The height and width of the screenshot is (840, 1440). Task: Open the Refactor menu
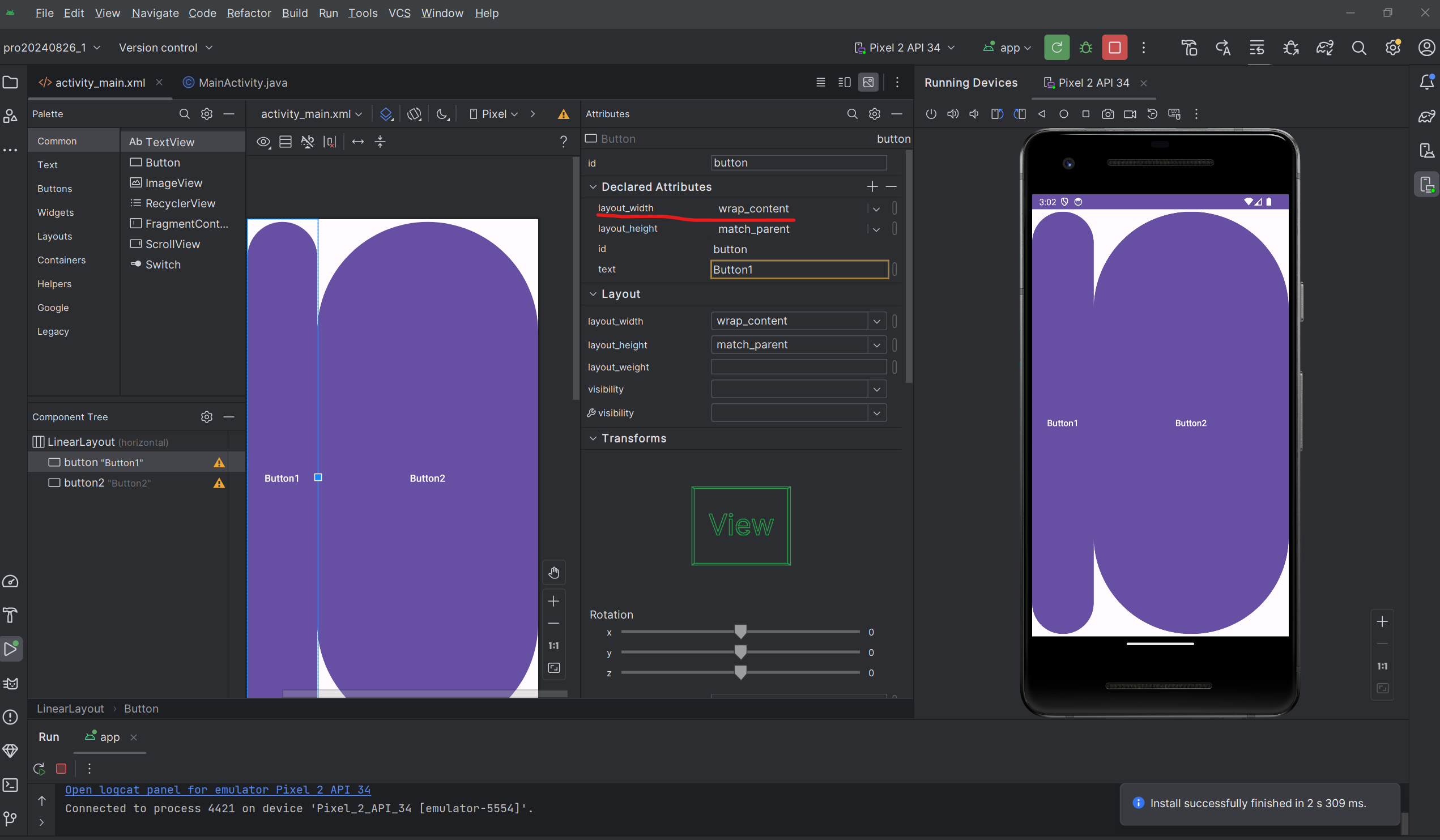point(249,12)
